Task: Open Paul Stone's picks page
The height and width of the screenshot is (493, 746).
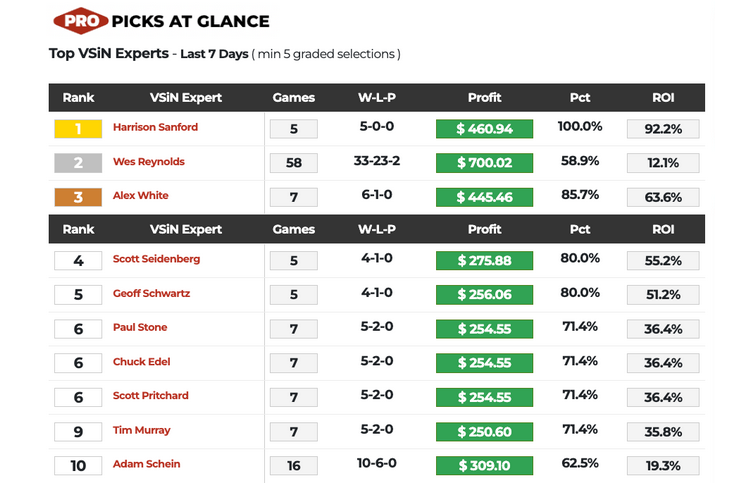Action: (140, 328)
